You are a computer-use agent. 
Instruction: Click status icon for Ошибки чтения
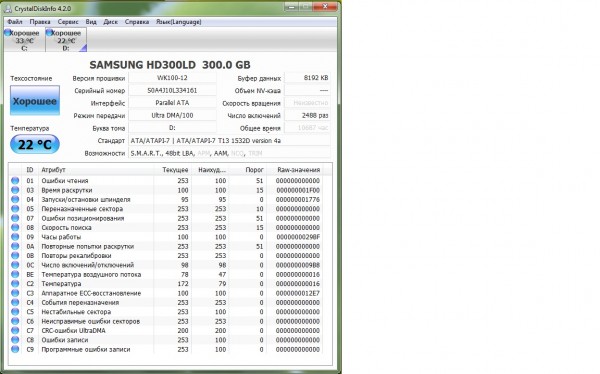point(15,181)
